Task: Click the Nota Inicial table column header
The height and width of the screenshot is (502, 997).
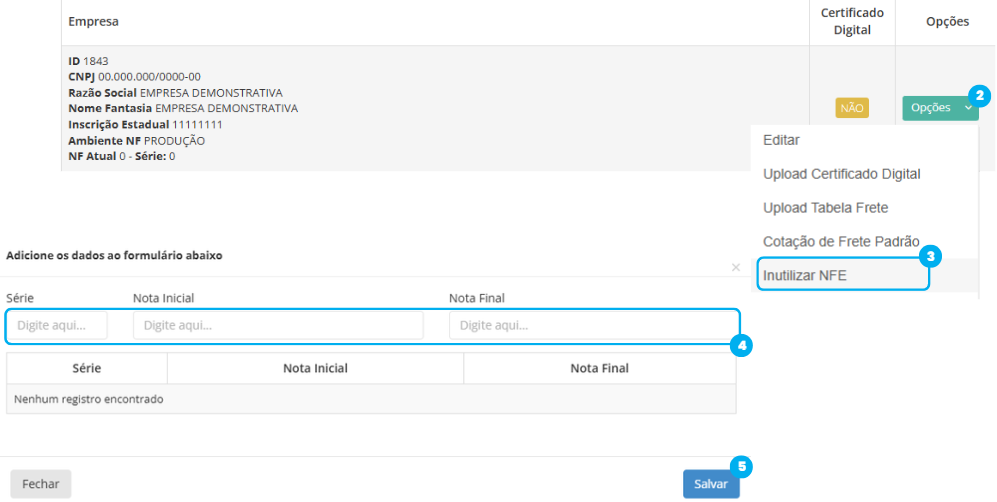Action: [x=315, y=369]
